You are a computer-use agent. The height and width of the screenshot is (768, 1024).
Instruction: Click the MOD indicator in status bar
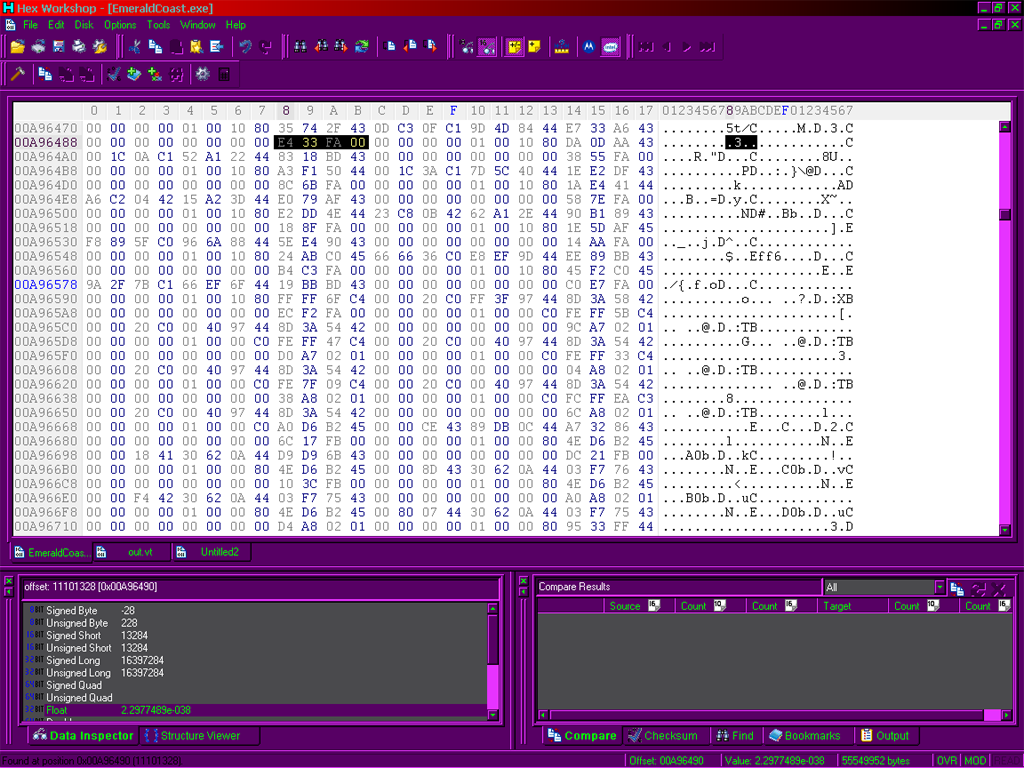[x=975, y=760]
